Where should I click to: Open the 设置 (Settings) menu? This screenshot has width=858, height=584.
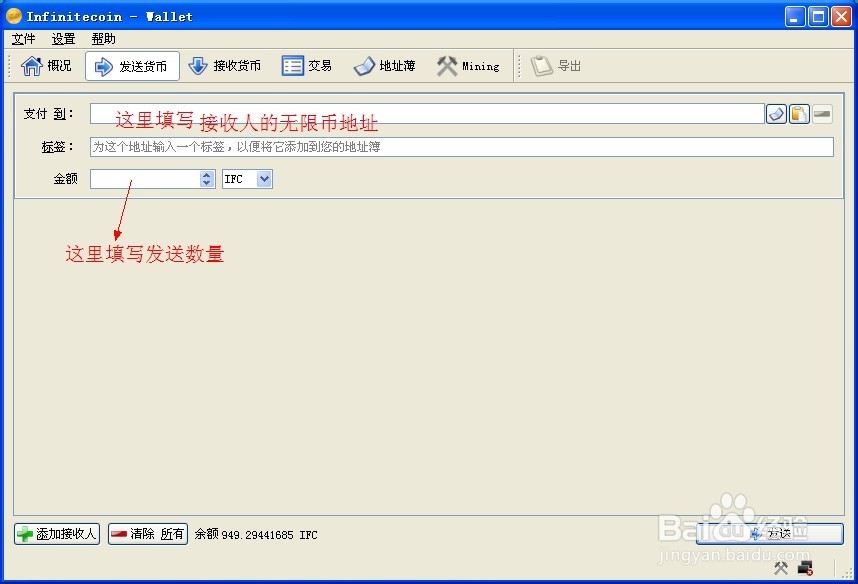coord(62,38)
